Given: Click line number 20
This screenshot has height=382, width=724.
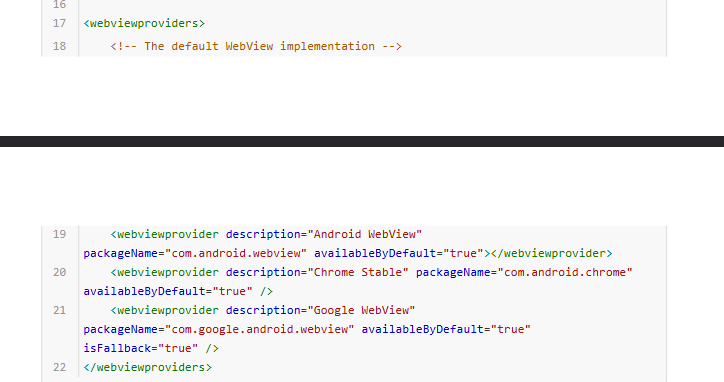Looking at the screenshot, I should [60, 272].
